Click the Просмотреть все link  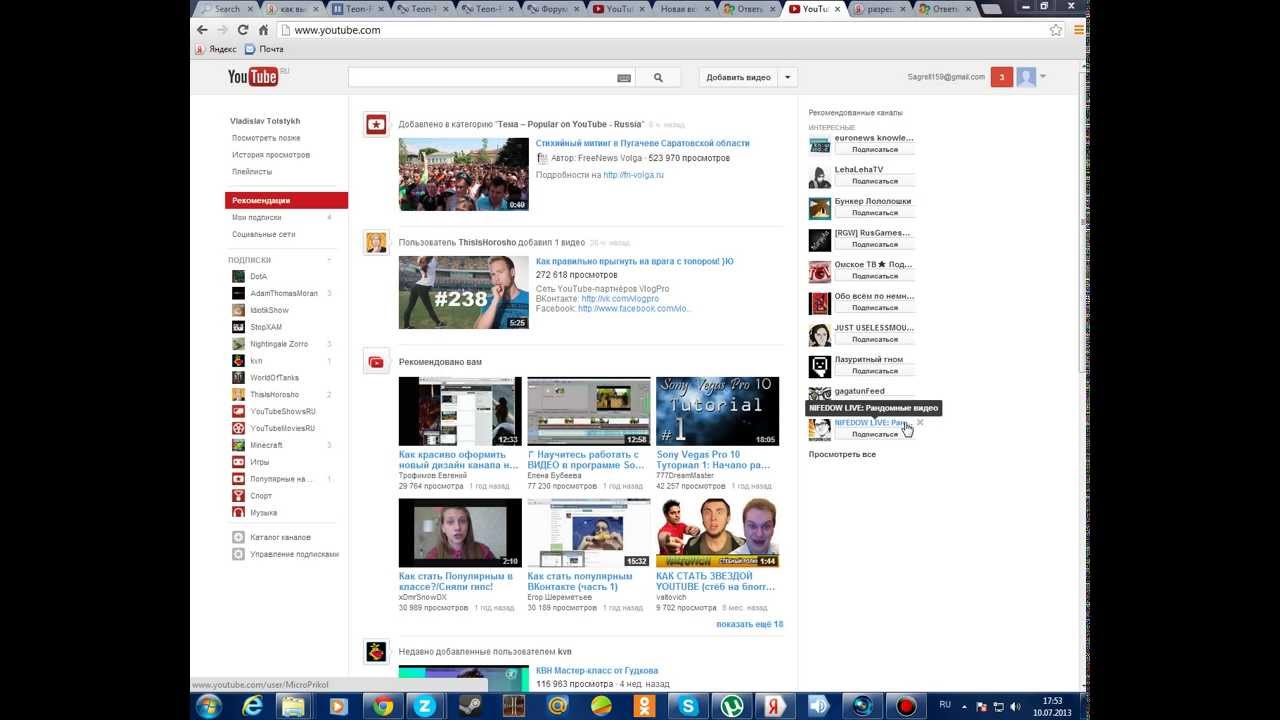pyautogui.click(x=842, y=454)
